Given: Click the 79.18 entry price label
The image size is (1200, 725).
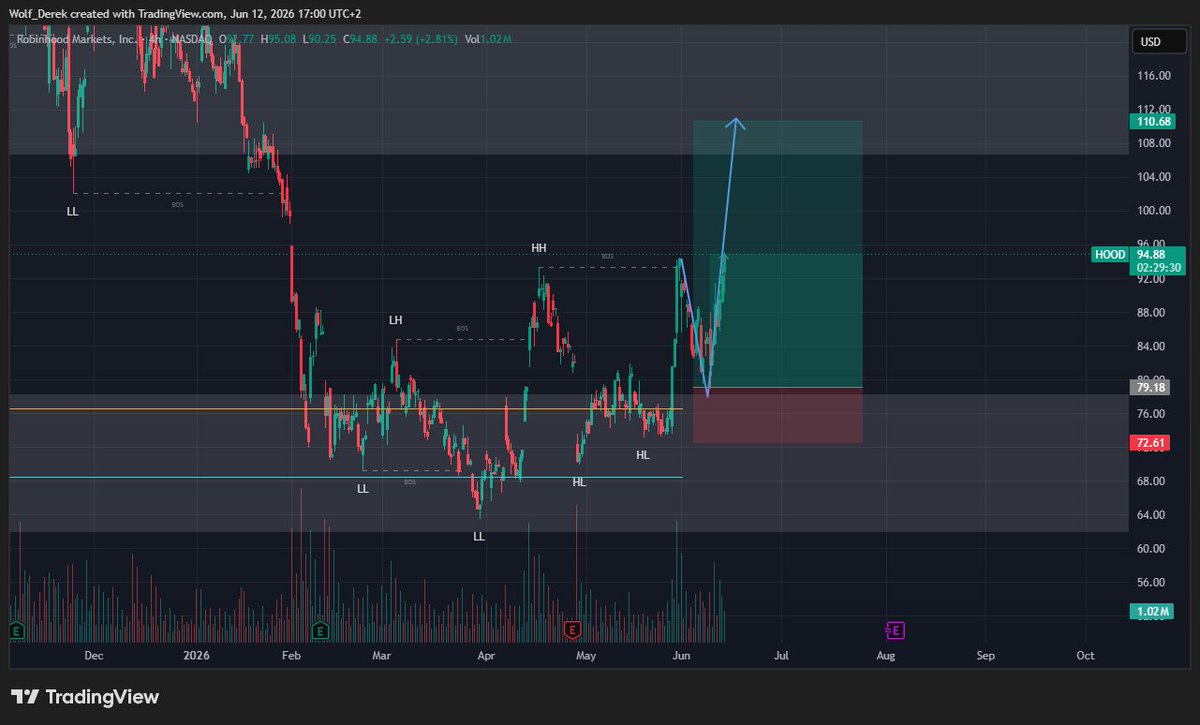Looking at the screenshot, I should click(x=1150, y=387).
